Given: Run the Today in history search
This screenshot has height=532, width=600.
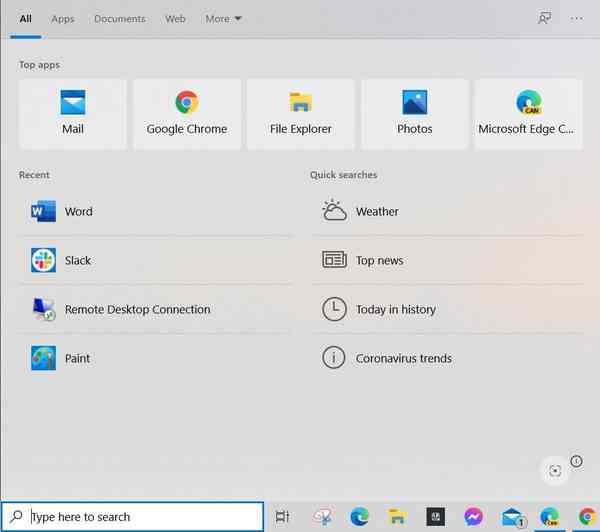Looking at the screenshot, I should click(x=447, y=309).
